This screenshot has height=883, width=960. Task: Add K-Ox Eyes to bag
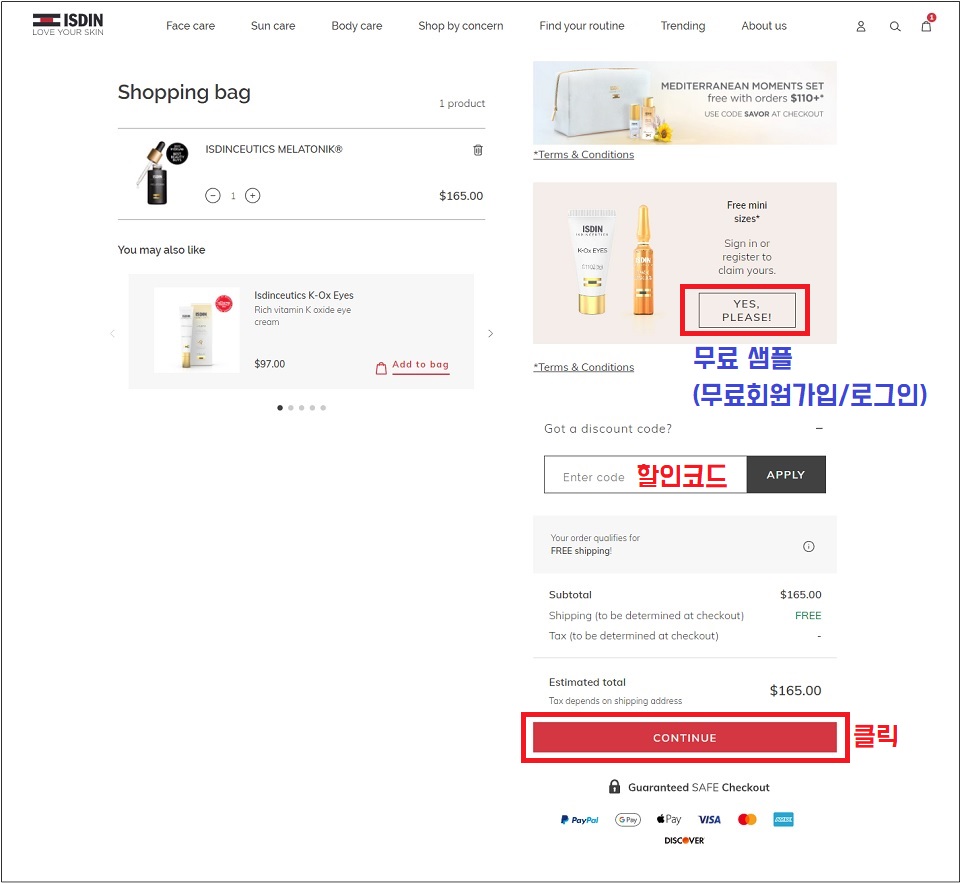coord(421,365)
